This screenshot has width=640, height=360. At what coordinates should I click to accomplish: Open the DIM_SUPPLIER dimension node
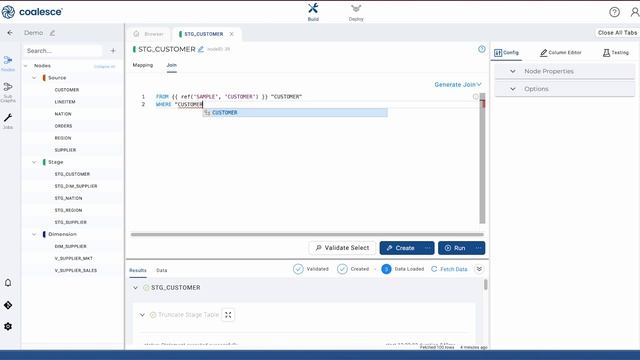point(70,247)
